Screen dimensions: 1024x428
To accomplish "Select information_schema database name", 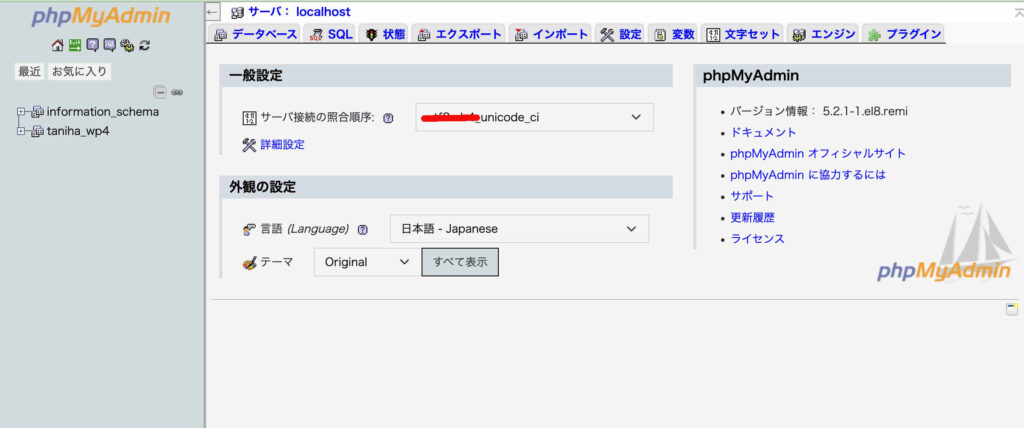I will pyautogui.click(x=103, y=112).
